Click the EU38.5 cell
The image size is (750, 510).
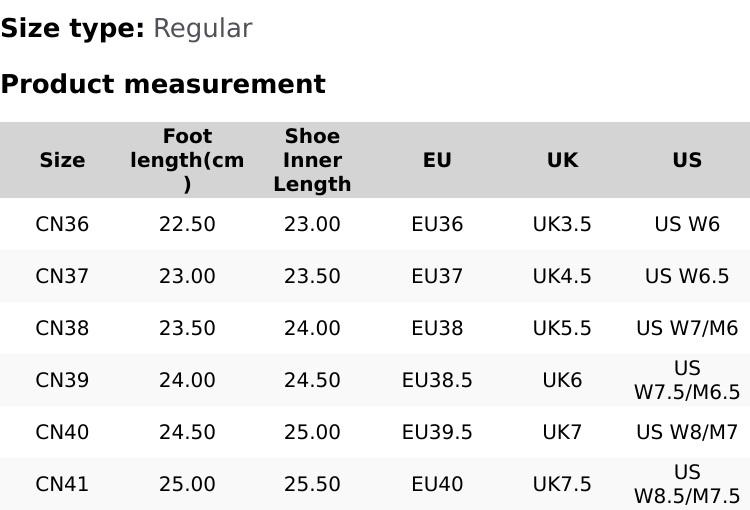click(x=437, y=380)
